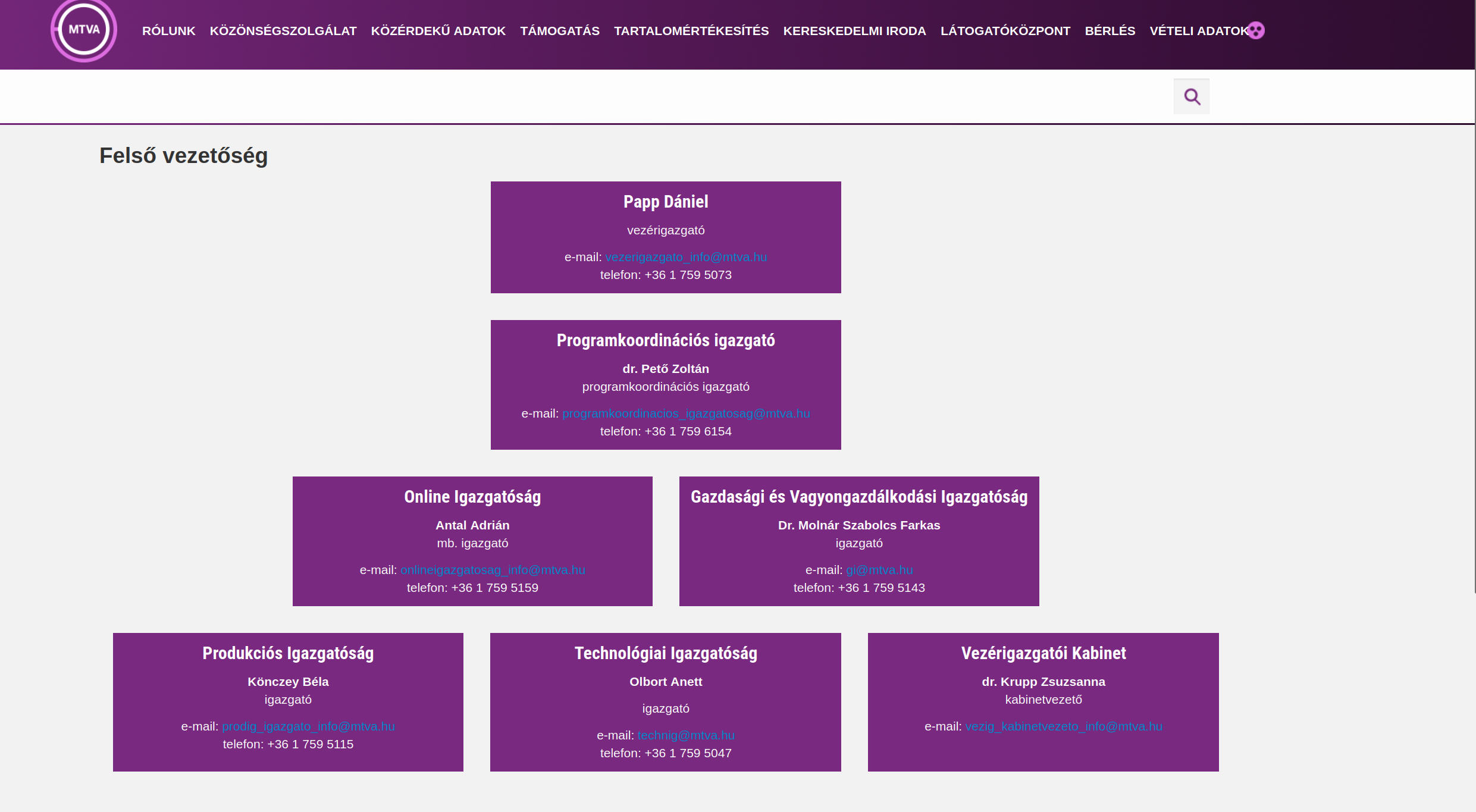Click the BÉRLÉS menu item

tap(1110, 31)
